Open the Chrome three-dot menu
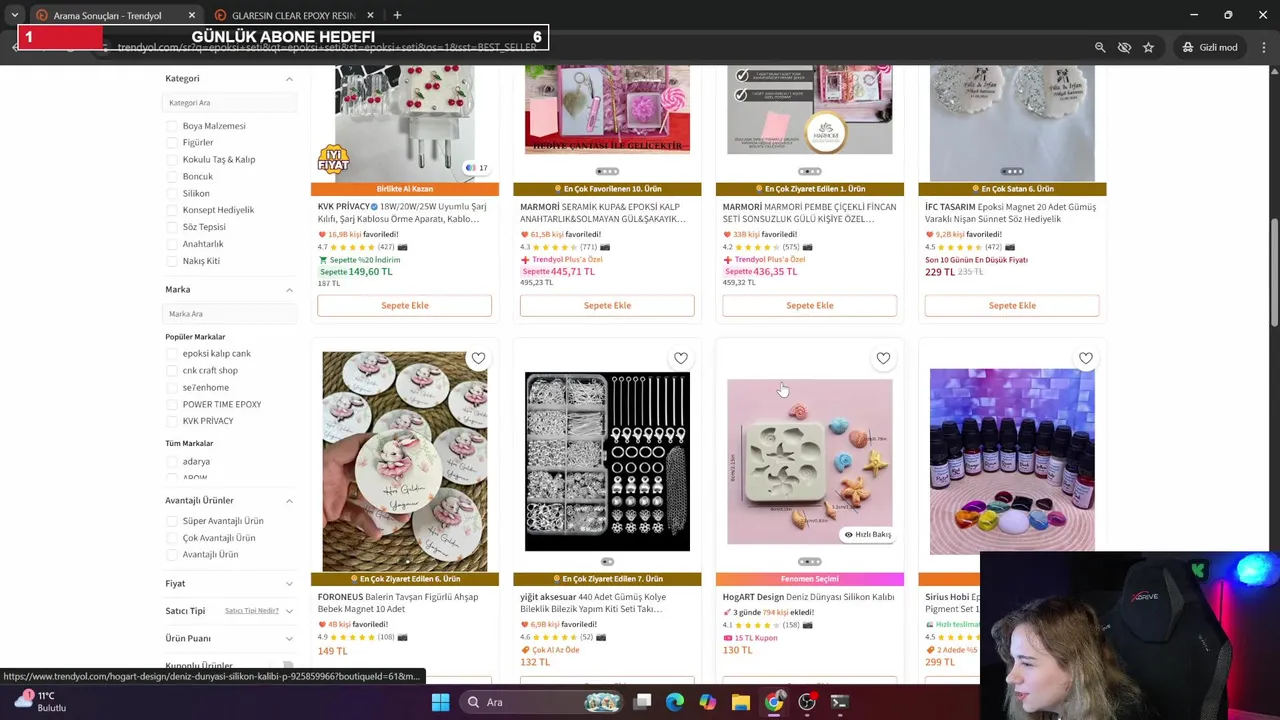This screenshot has width=1280, height=720. click(x=1264, y=47)
